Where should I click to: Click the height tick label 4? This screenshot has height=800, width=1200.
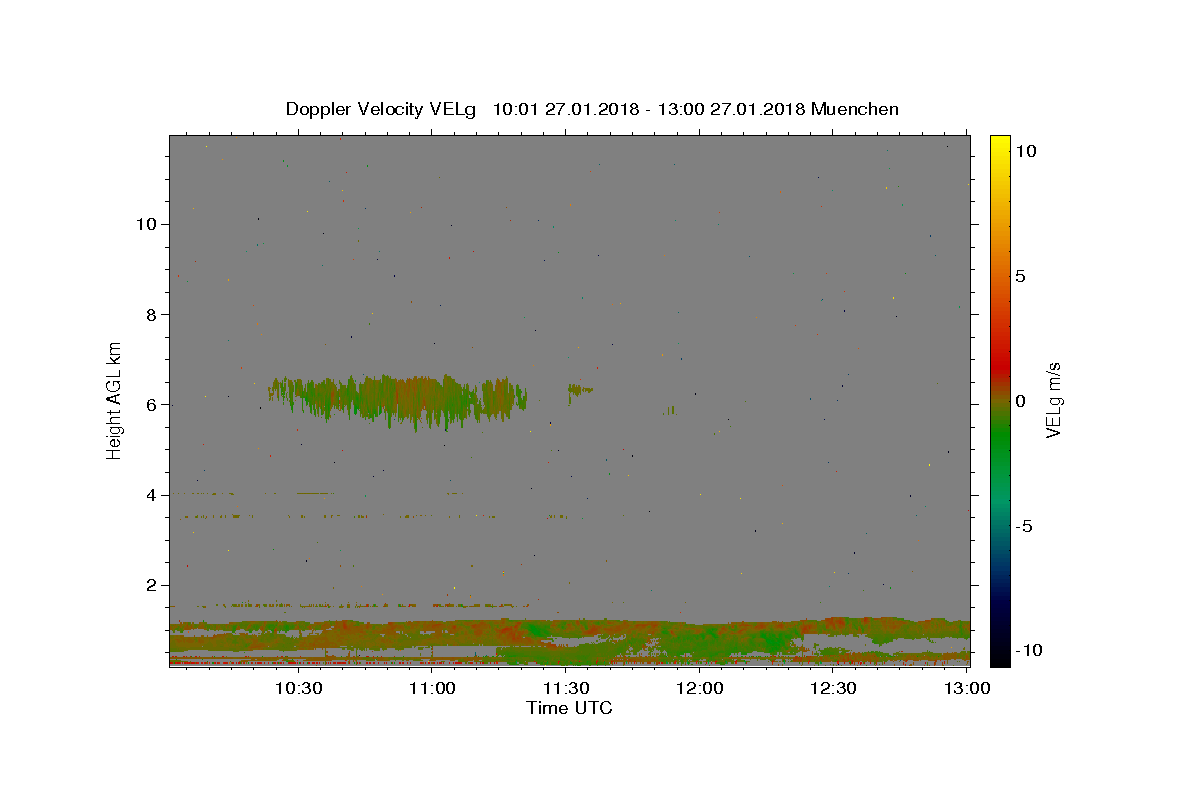[x=152, y=495]
